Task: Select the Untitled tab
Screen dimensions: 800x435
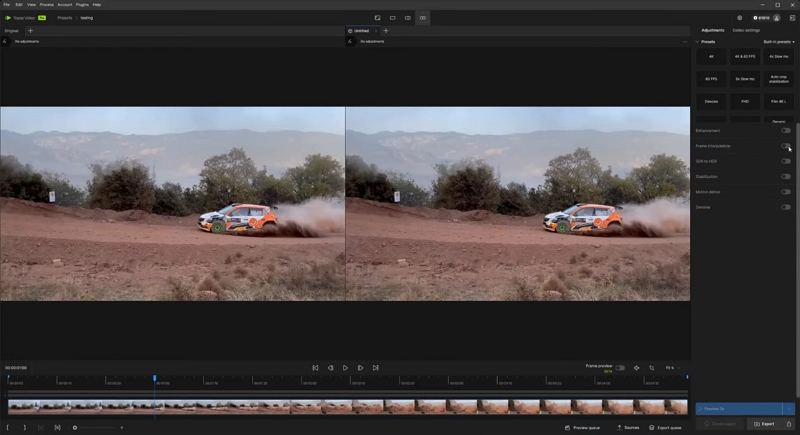Action: [x=361, y=31]
